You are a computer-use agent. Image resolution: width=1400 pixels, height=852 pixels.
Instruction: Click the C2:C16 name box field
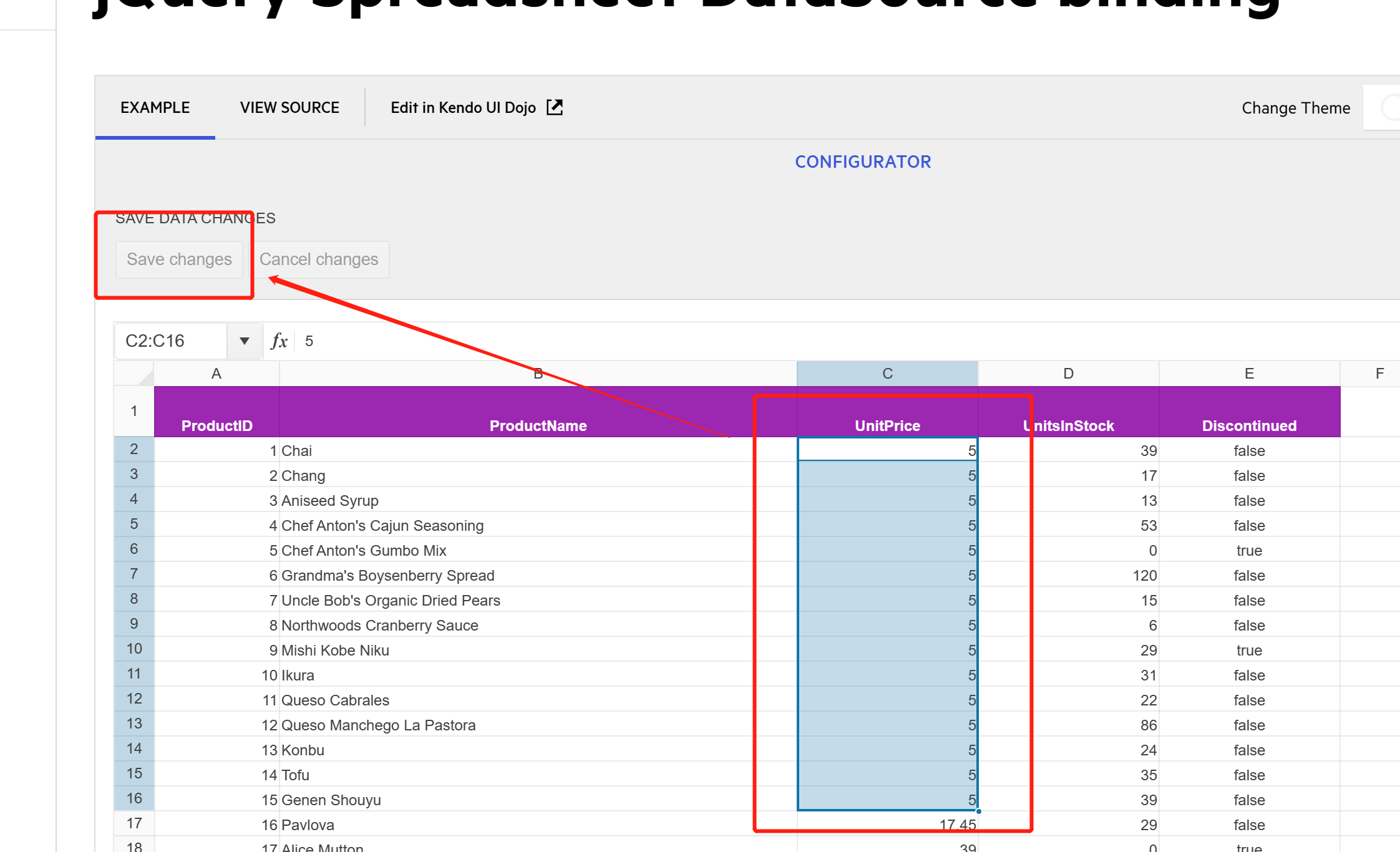click(x=170, y=341)
